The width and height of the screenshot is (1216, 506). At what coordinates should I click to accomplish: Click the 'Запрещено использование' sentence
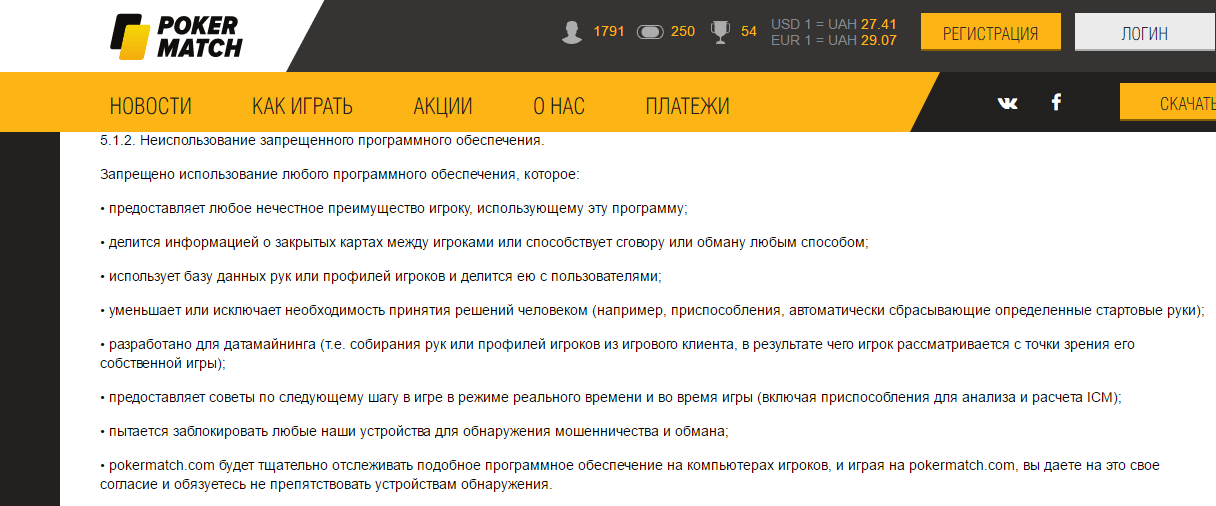click(340, 174)
